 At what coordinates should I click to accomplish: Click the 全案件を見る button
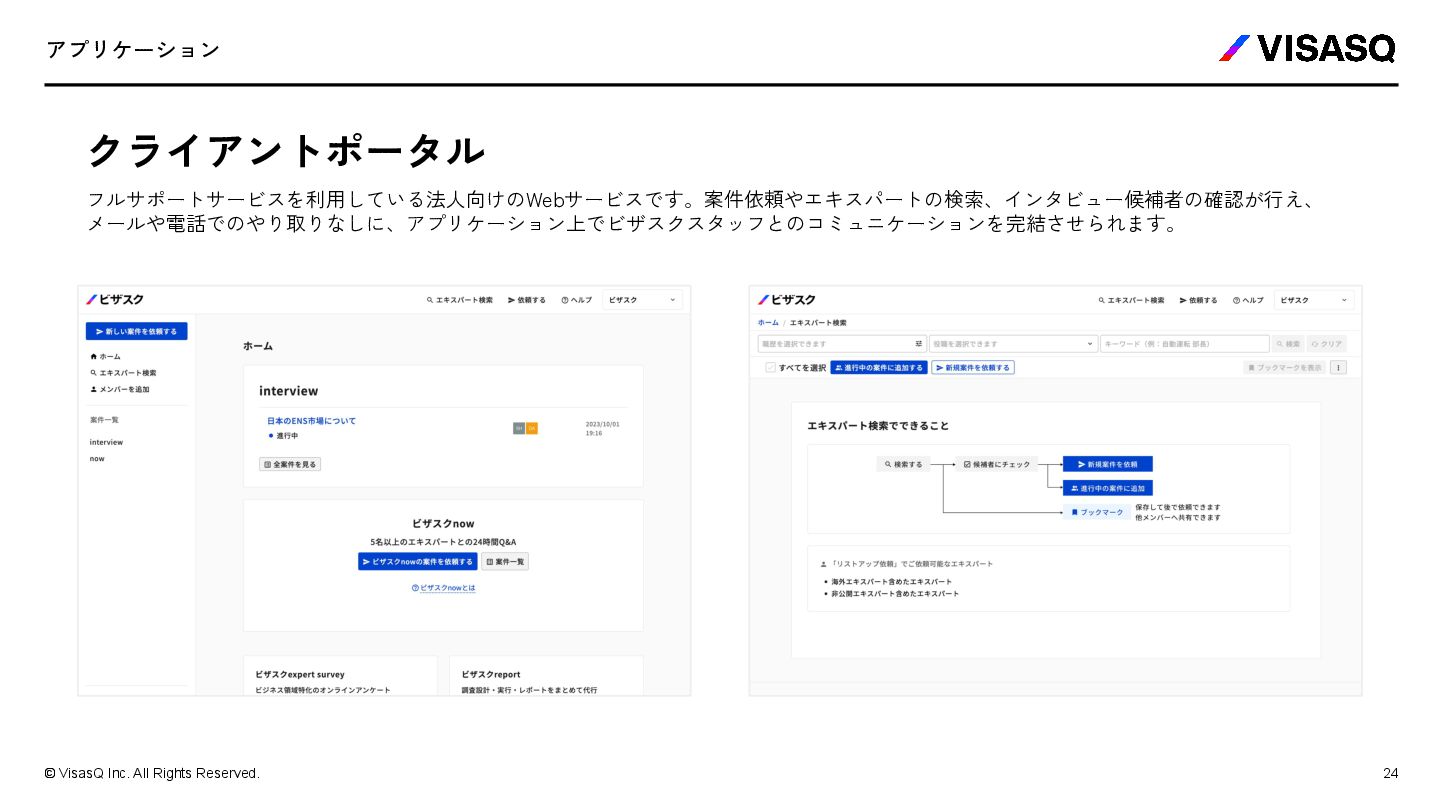click(290, 464)
